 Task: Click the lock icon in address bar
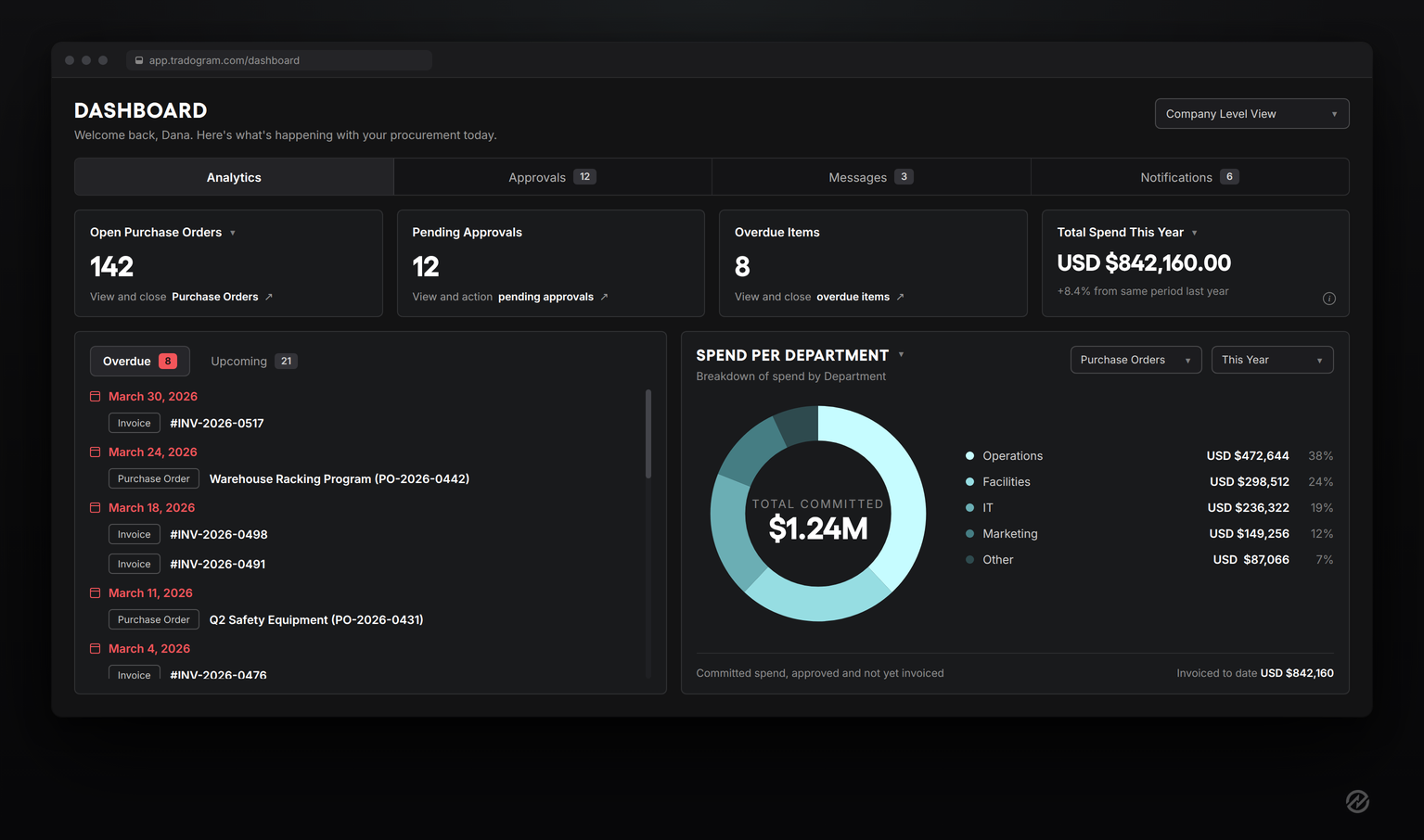coord(139,60)
